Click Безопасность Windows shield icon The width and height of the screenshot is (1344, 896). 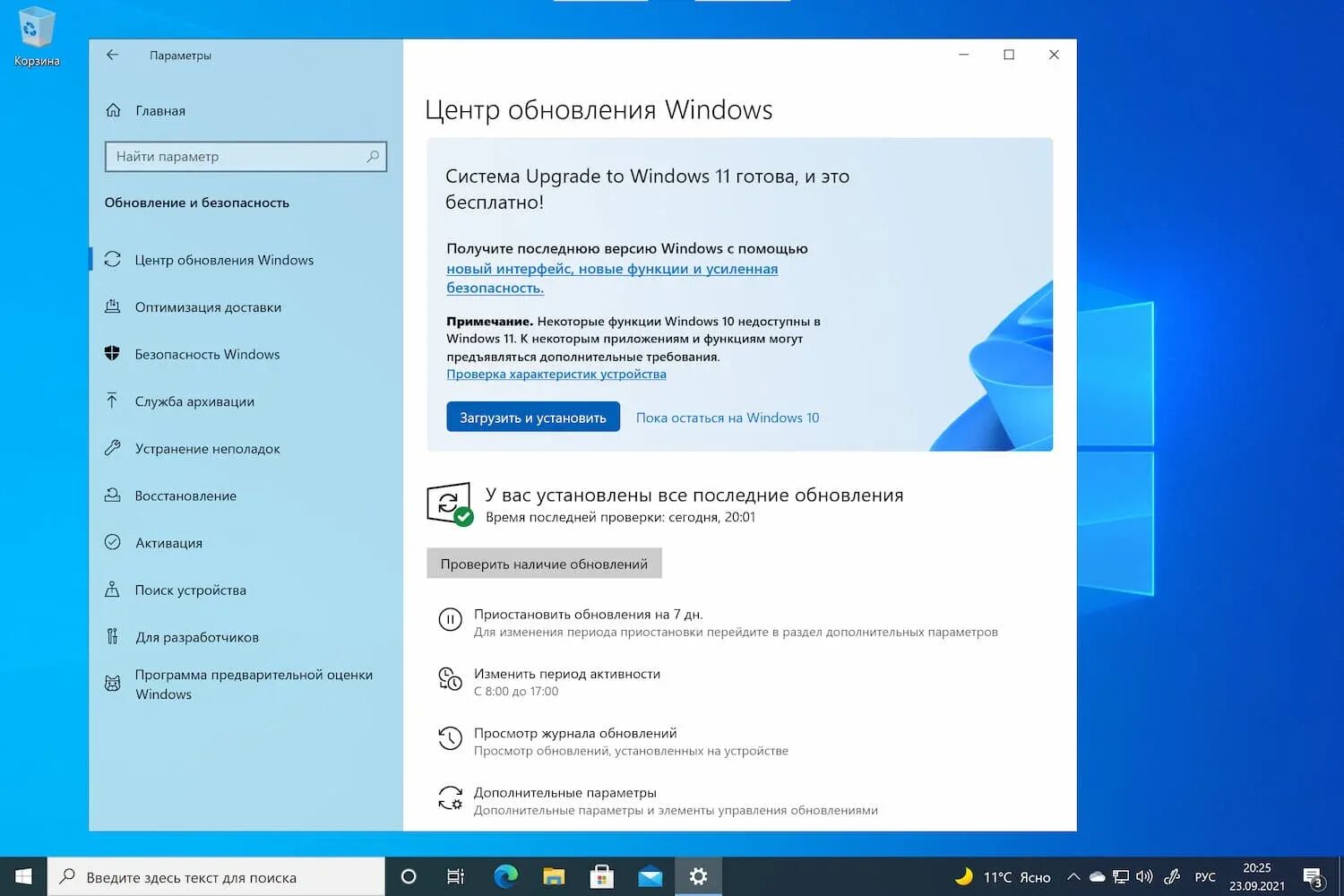pyautogui.click(x=112, y=353)
